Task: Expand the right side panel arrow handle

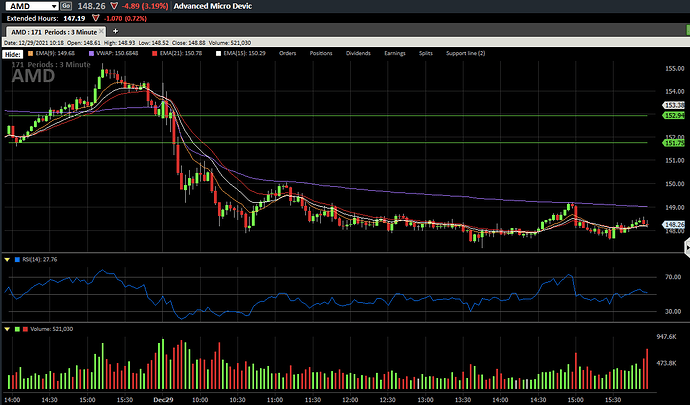Action: pos(687,248)
